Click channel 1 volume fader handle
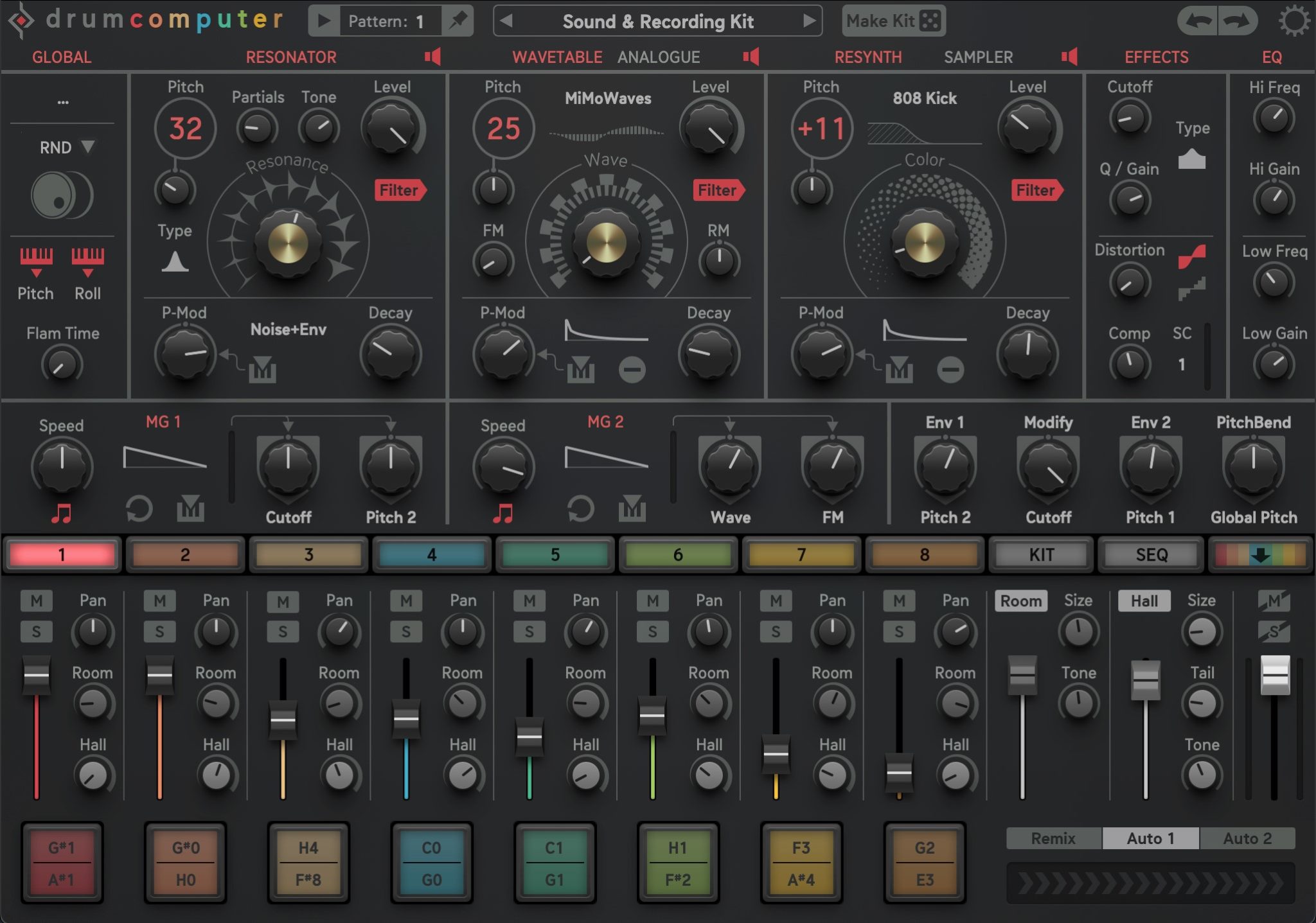 click(x=37, y=675)
